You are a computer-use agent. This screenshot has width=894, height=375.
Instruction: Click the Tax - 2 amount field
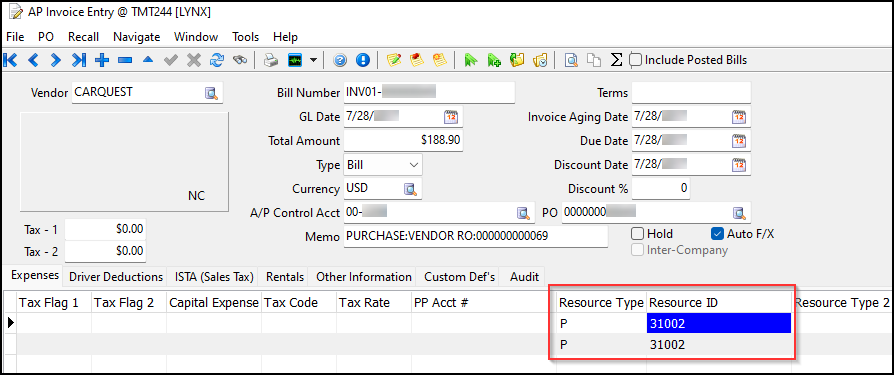coord(105,251)
